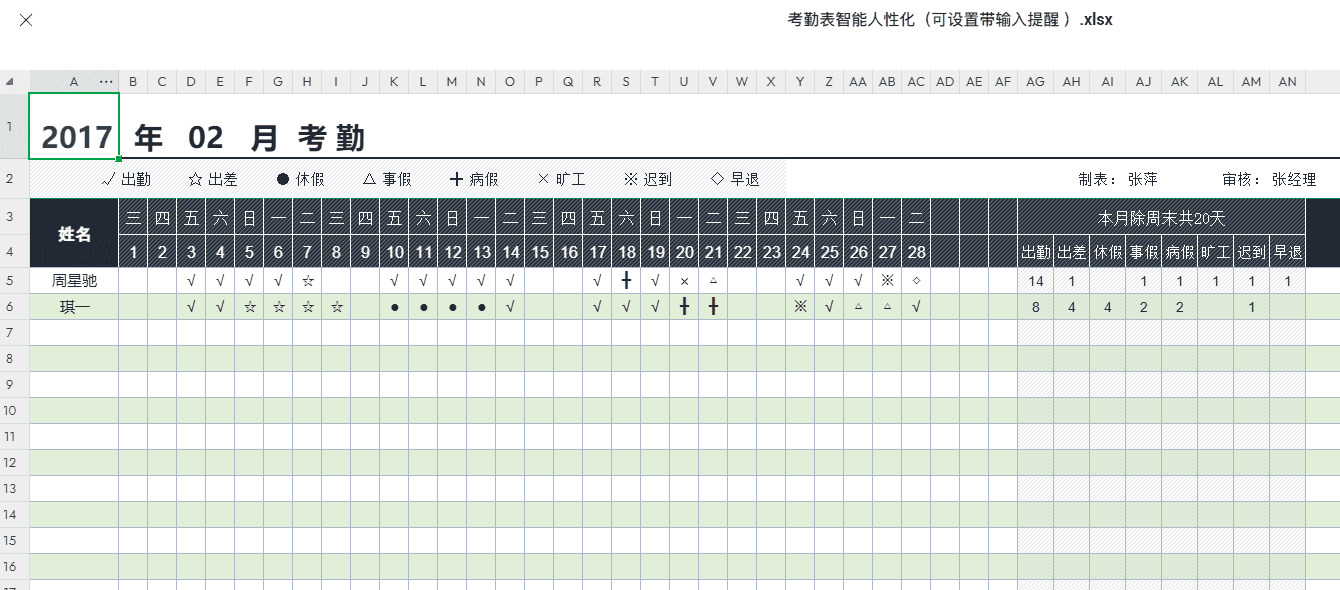Select column AC via its header letter
The height and width of the screenshot is (590, 1340).
916,82
